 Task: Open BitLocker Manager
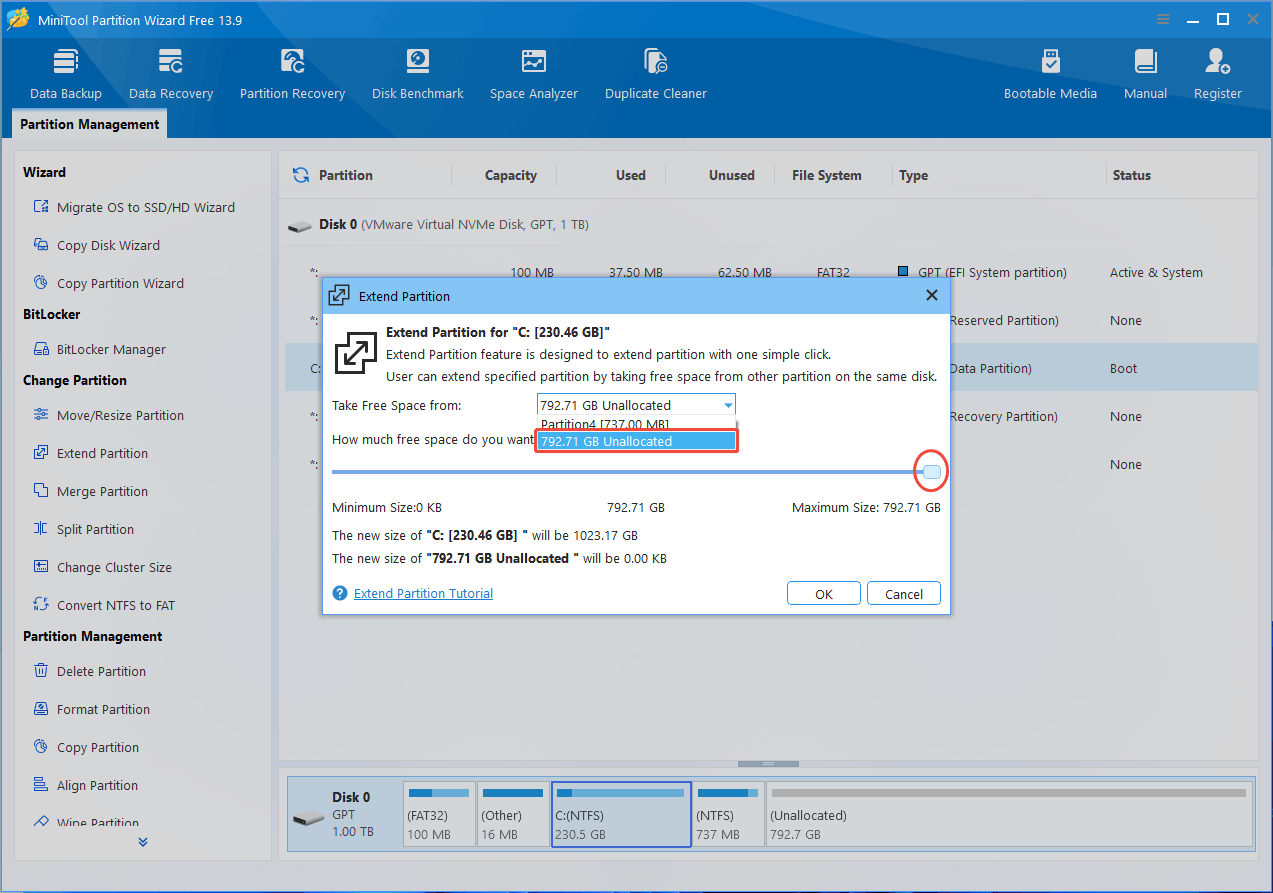pos(99,349)
